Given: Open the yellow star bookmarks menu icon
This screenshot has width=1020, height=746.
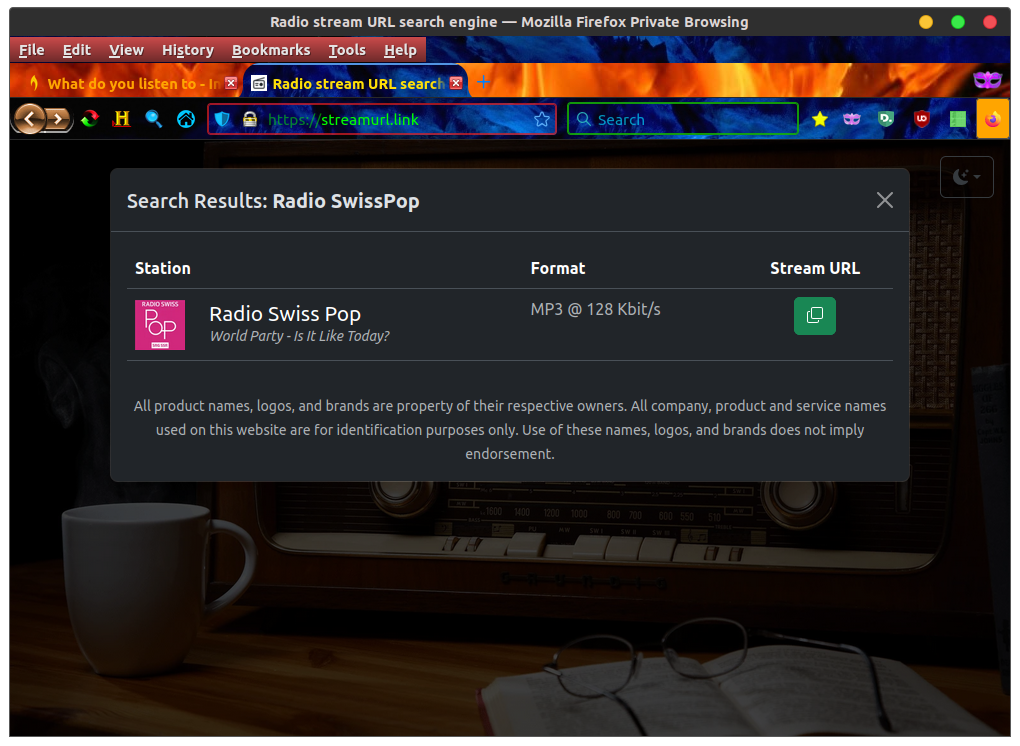Looking at the screenshot, I should click(x=820, y=119).
